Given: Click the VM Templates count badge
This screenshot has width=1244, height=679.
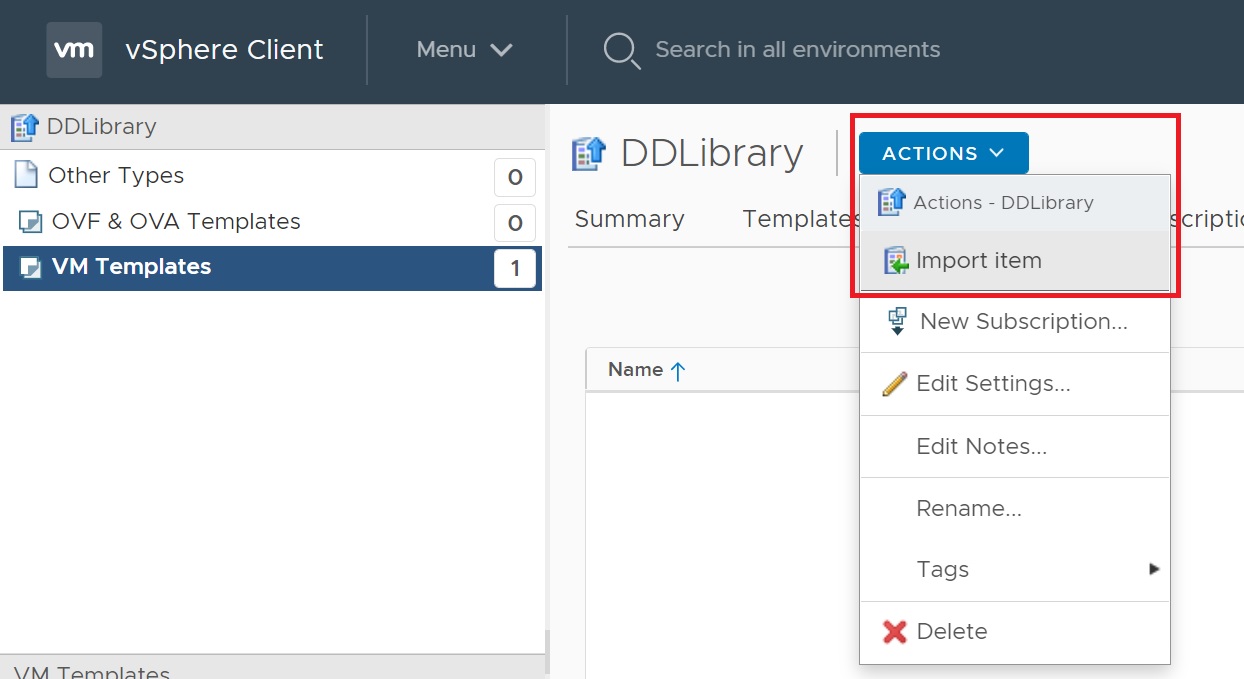Looking at the screenshot, I should point(514,268).
